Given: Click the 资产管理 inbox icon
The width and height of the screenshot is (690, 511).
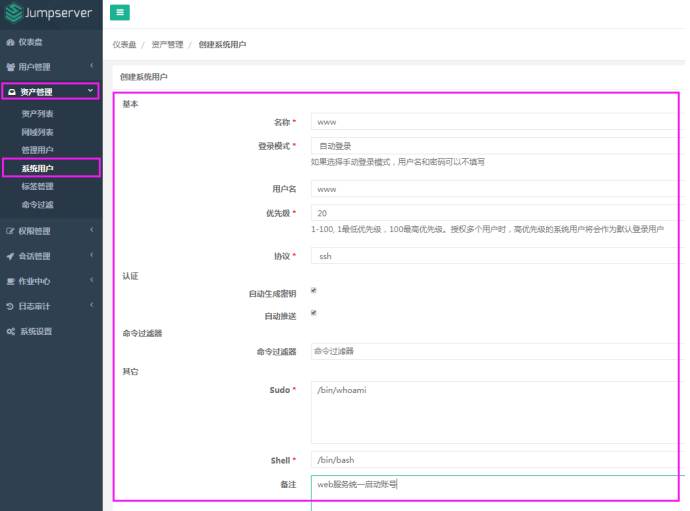Looking at the screenshot, I should pos(12,92).
